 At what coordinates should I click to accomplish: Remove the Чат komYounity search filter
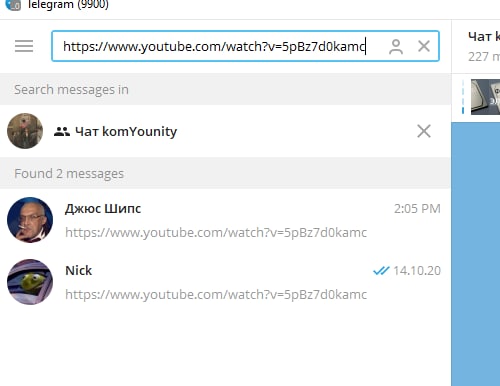424,131
